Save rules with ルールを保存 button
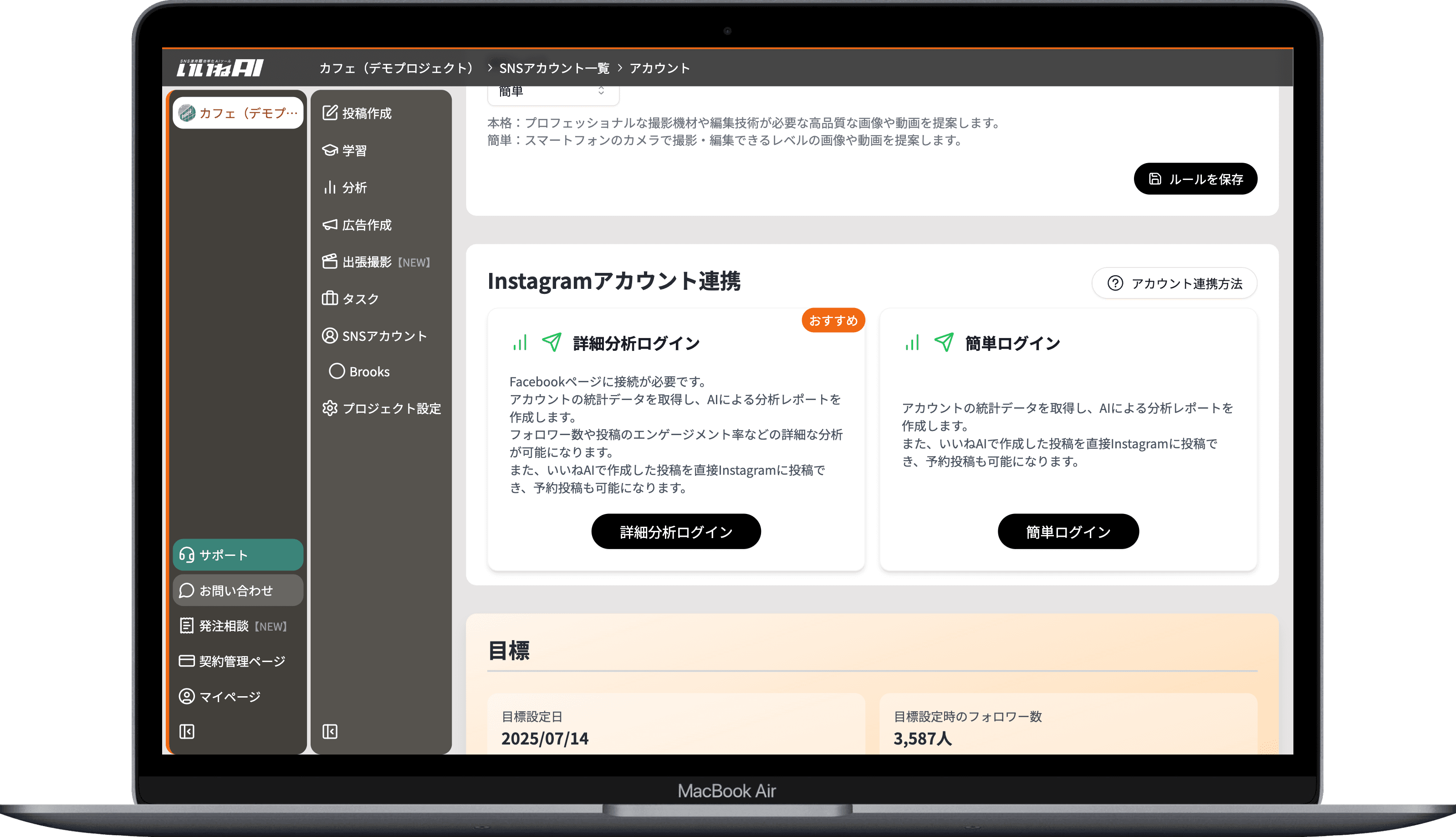 click(x=1195, y=179)
